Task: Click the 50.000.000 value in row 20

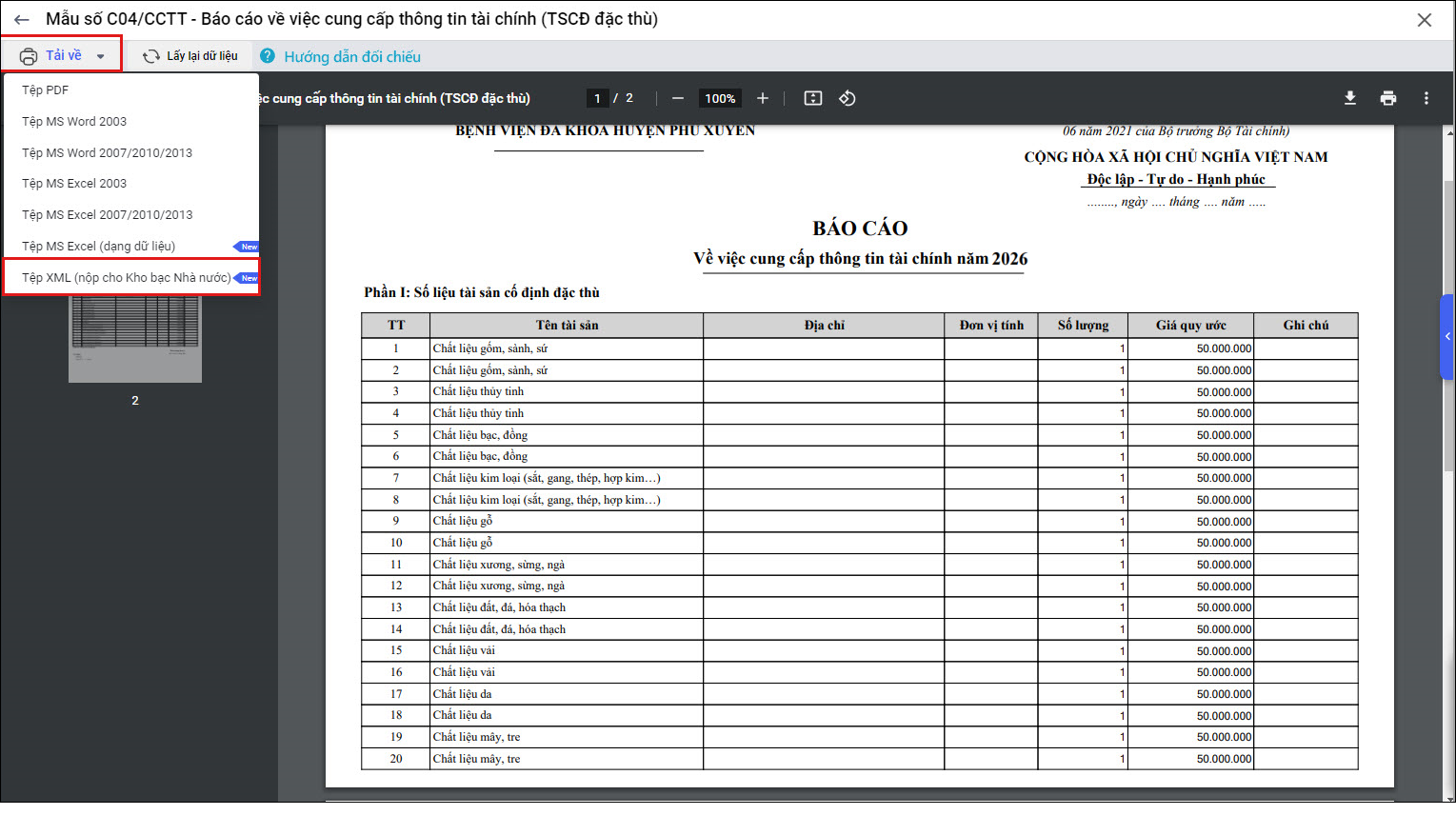Action: 1224,759
